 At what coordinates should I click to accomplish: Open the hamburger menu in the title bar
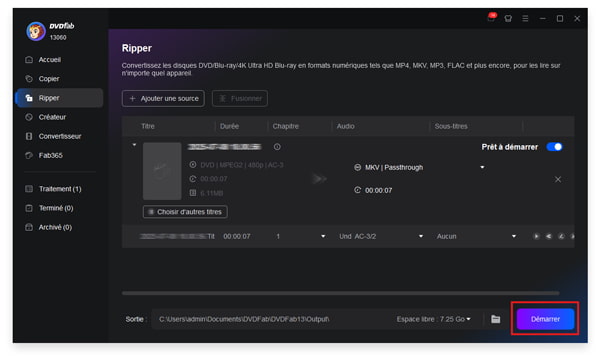pos(525,18)
